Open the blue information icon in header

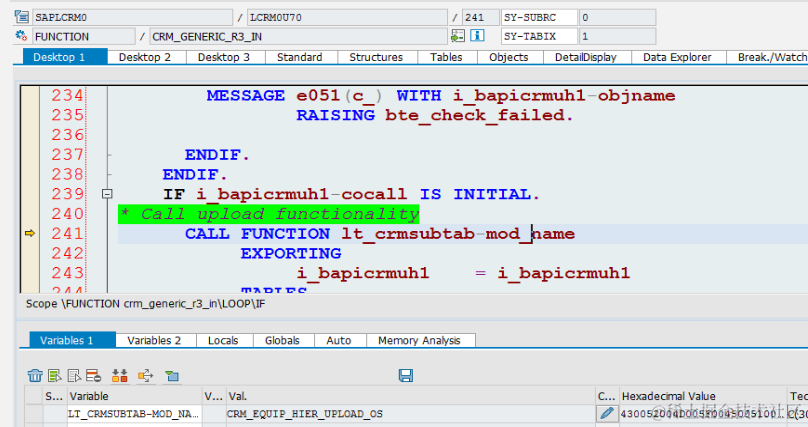tap(477, 36)
